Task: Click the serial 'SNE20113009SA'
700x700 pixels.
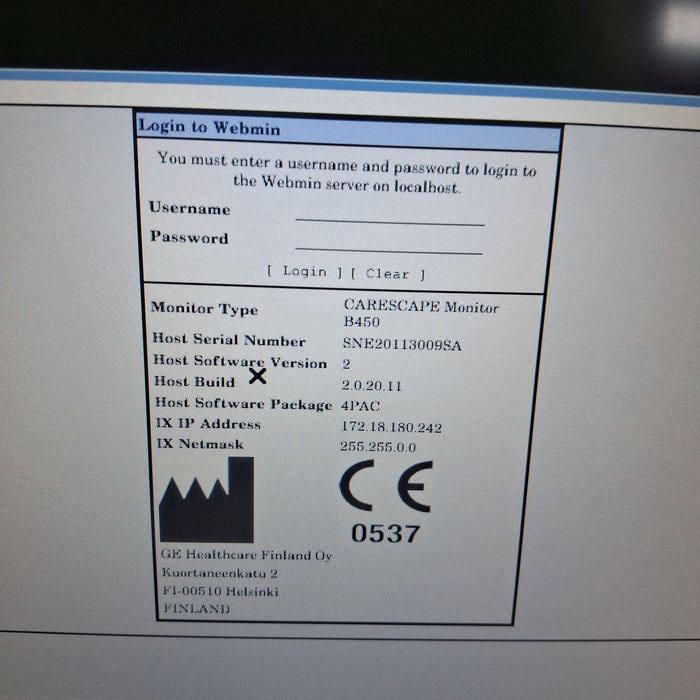Action: 402,344
